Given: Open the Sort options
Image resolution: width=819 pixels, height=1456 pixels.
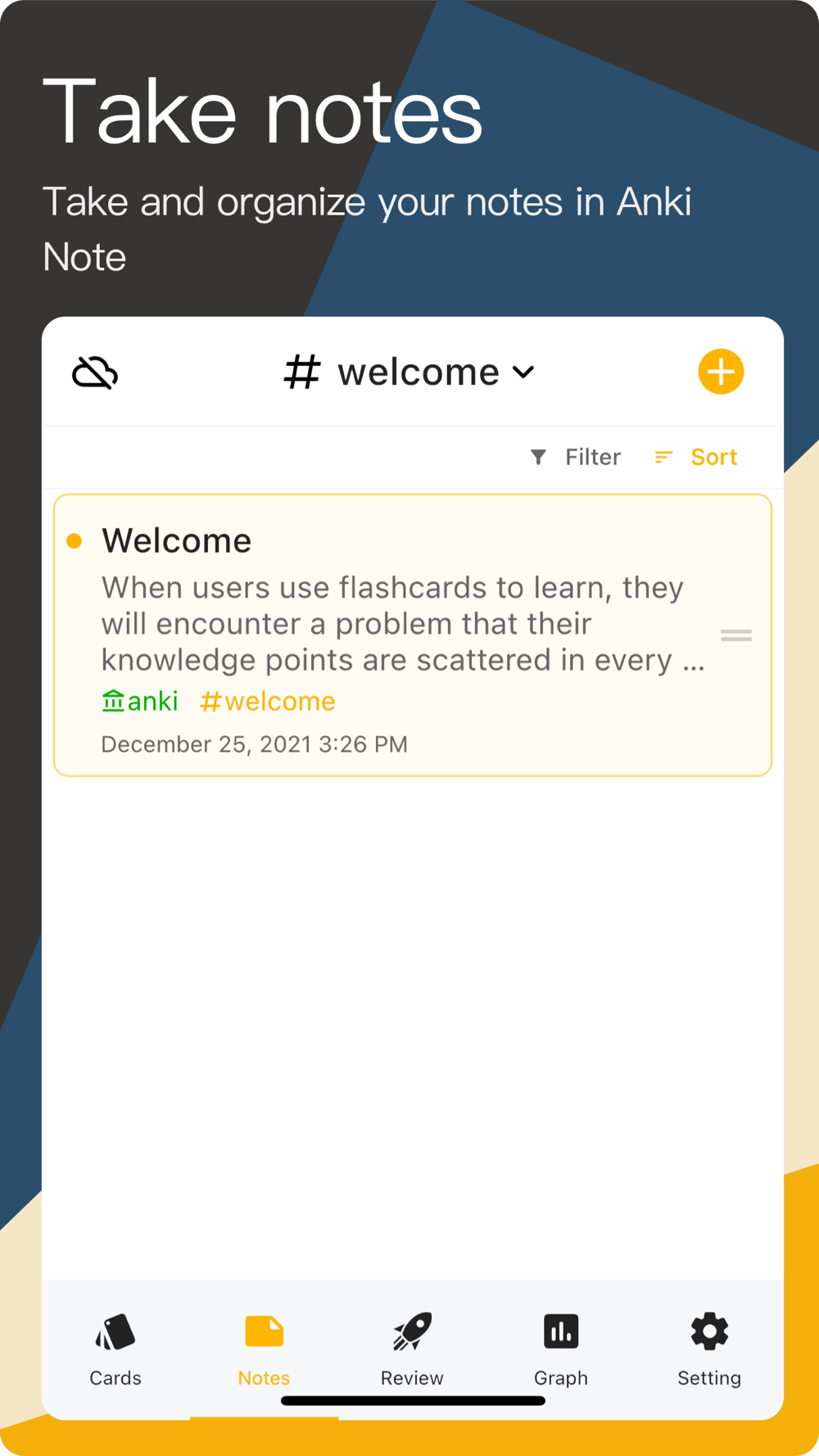Looking at the screenshot, I should click(x=696, y=457).
